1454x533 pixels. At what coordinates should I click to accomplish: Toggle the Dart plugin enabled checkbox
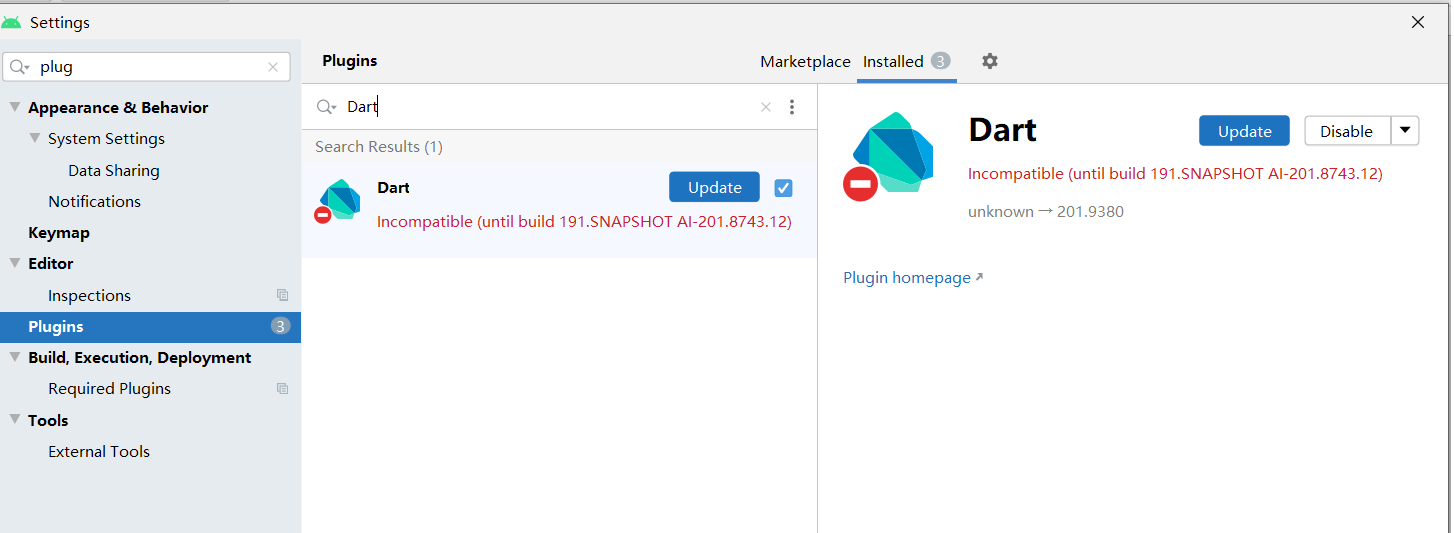pos(784,187)
